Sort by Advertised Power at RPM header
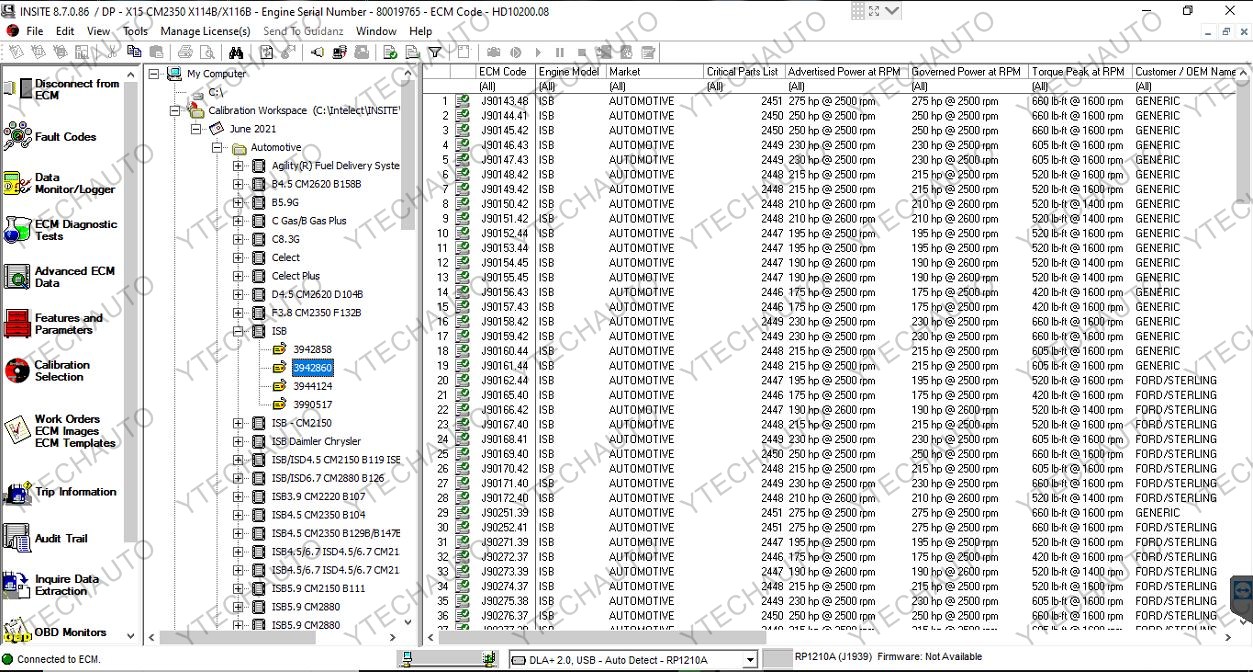This screenshot has width=1253, height=672. pos(846,72)
